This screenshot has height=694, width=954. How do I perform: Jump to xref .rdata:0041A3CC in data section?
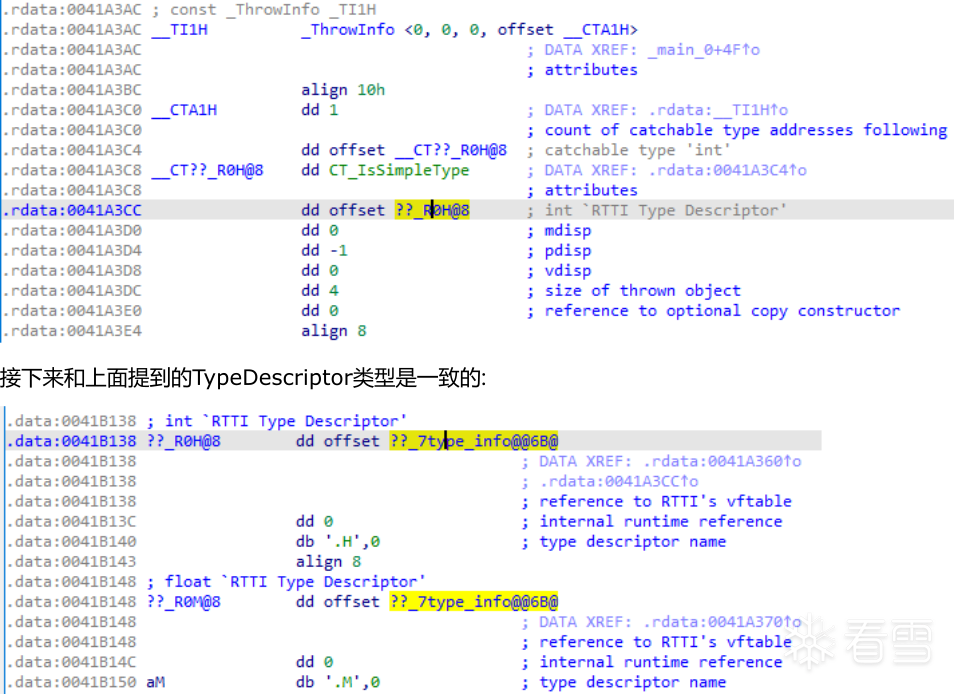click(619, 482)
